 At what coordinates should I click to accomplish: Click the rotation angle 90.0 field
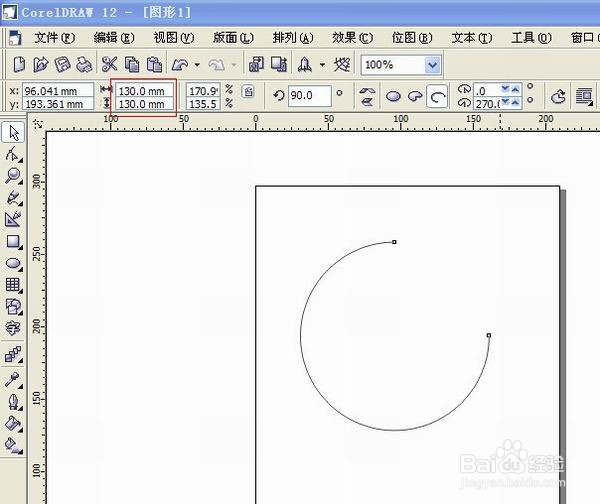[309, 95]
